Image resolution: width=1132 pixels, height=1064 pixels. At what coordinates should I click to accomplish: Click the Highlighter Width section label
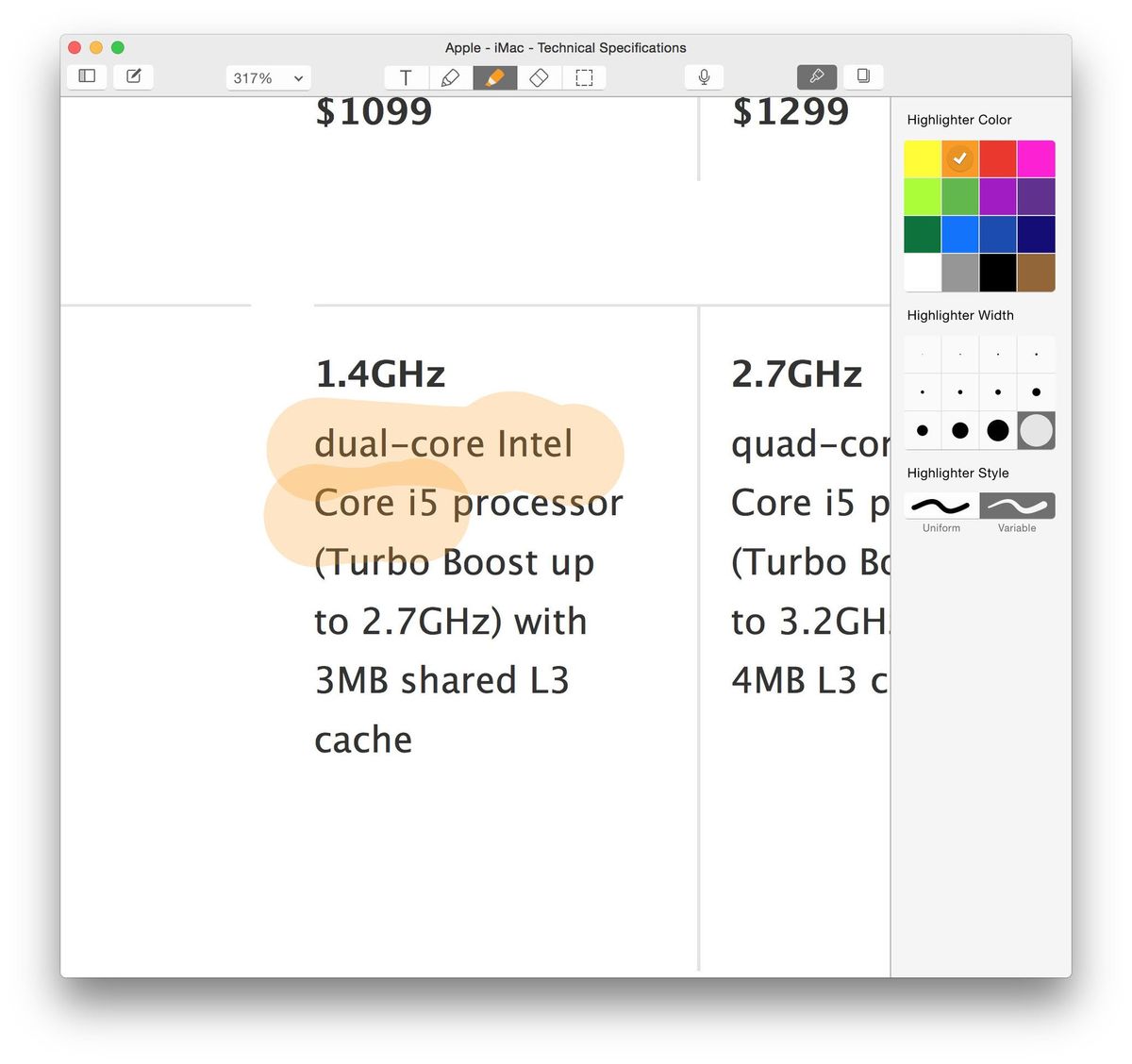[x=960, y=315]
